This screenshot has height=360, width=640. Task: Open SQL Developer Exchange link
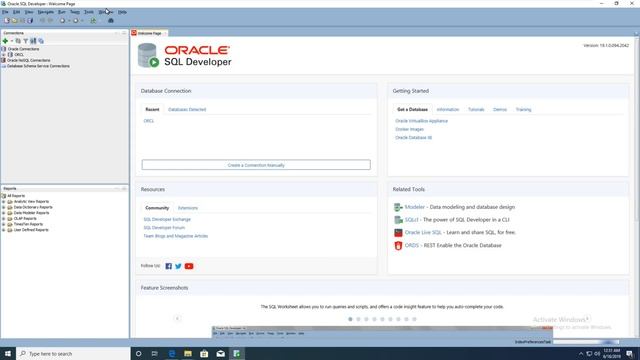click(167, 220)
